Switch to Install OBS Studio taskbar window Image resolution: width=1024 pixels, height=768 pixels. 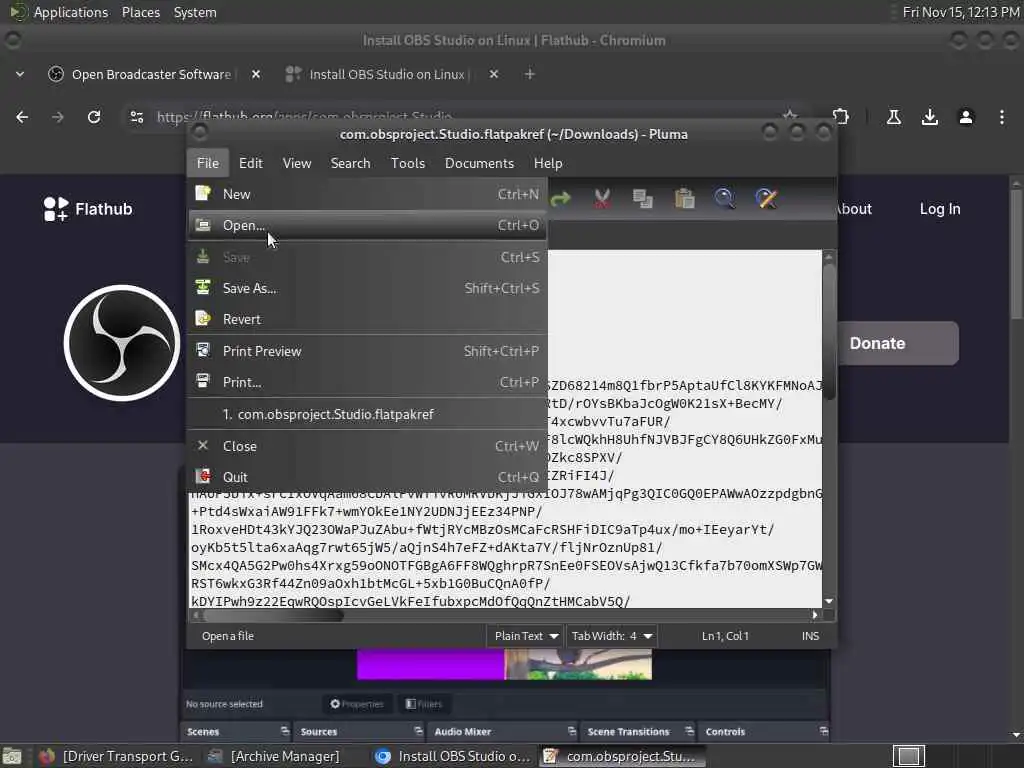pyautogui.click(x=453, y=756)
